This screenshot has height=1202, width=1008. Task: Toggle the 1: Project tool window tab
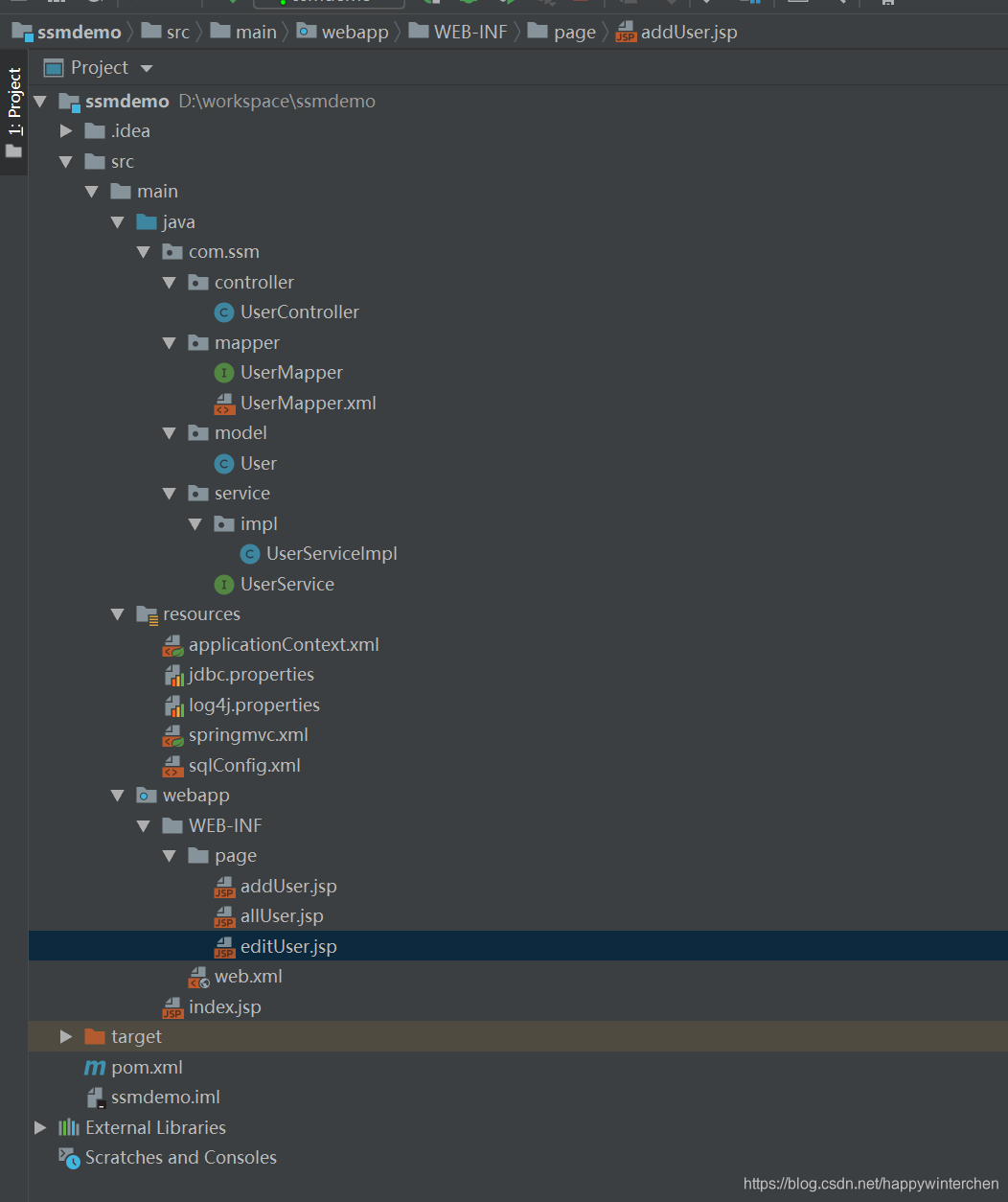(13, 113)
